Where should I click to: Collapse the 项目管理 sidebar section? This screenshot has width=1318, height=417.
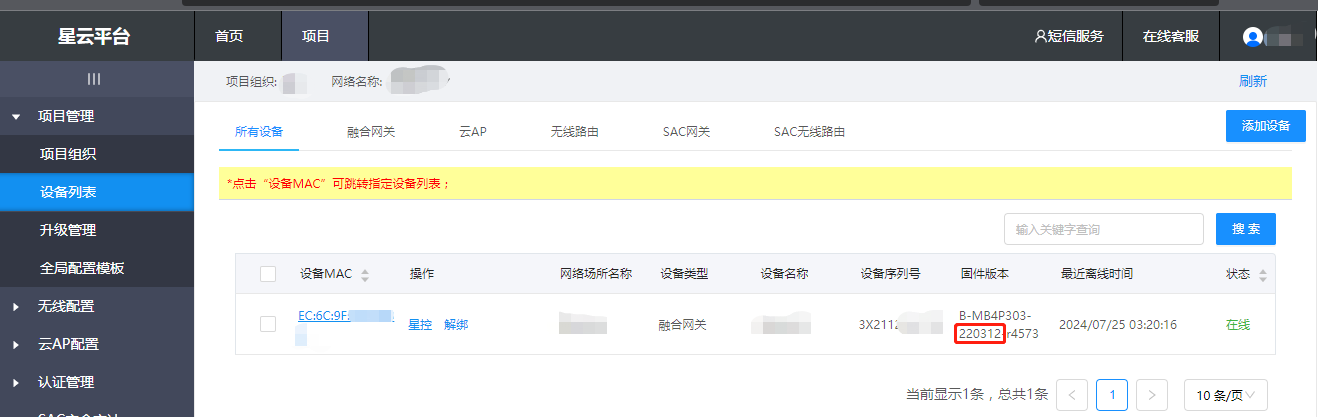pos(16,117)
